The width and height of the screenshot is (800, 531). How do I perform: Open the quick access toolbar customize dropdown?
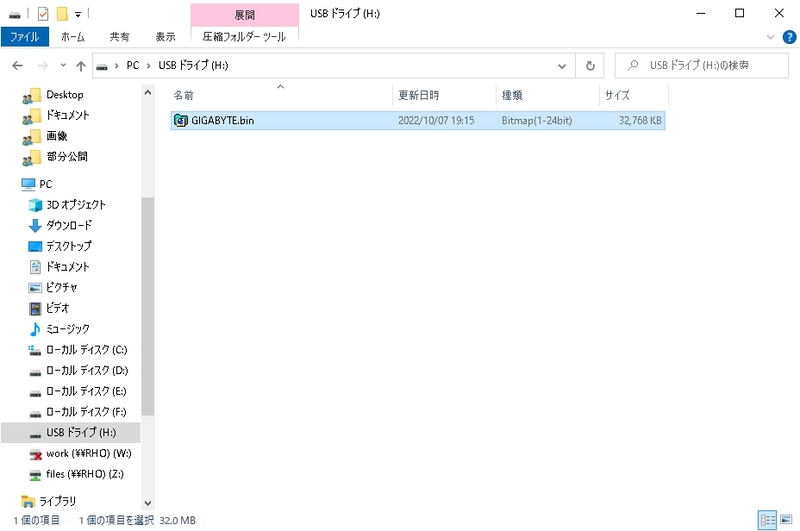78,14
